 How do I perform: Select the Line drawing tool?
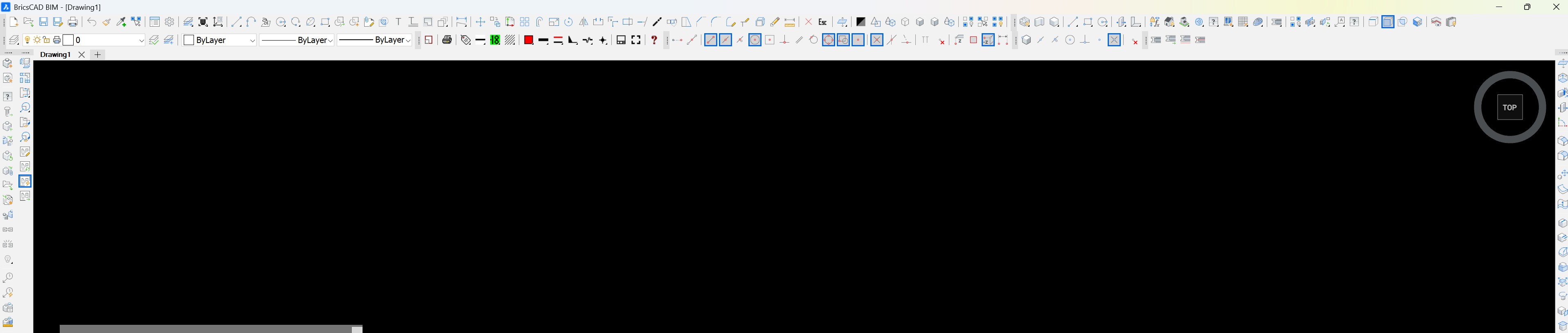point(236,22)
